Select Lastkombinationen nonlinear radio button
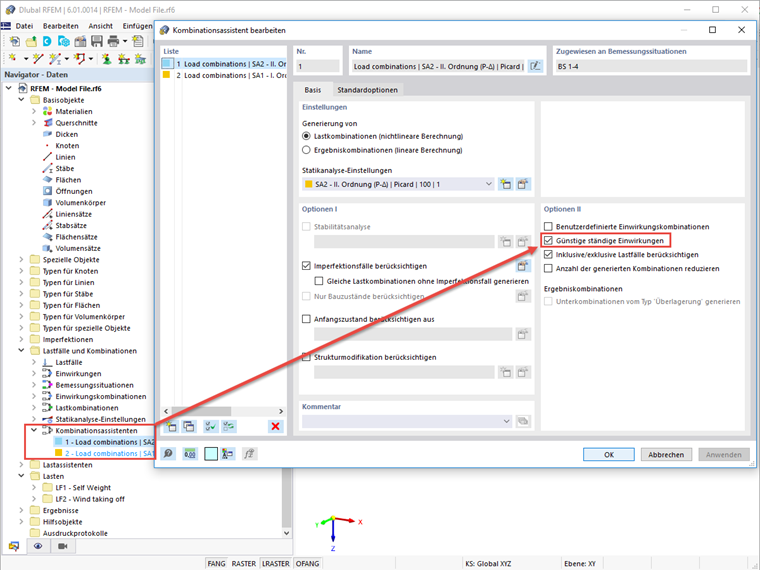760x570 pixels. [x=306, y=136]
